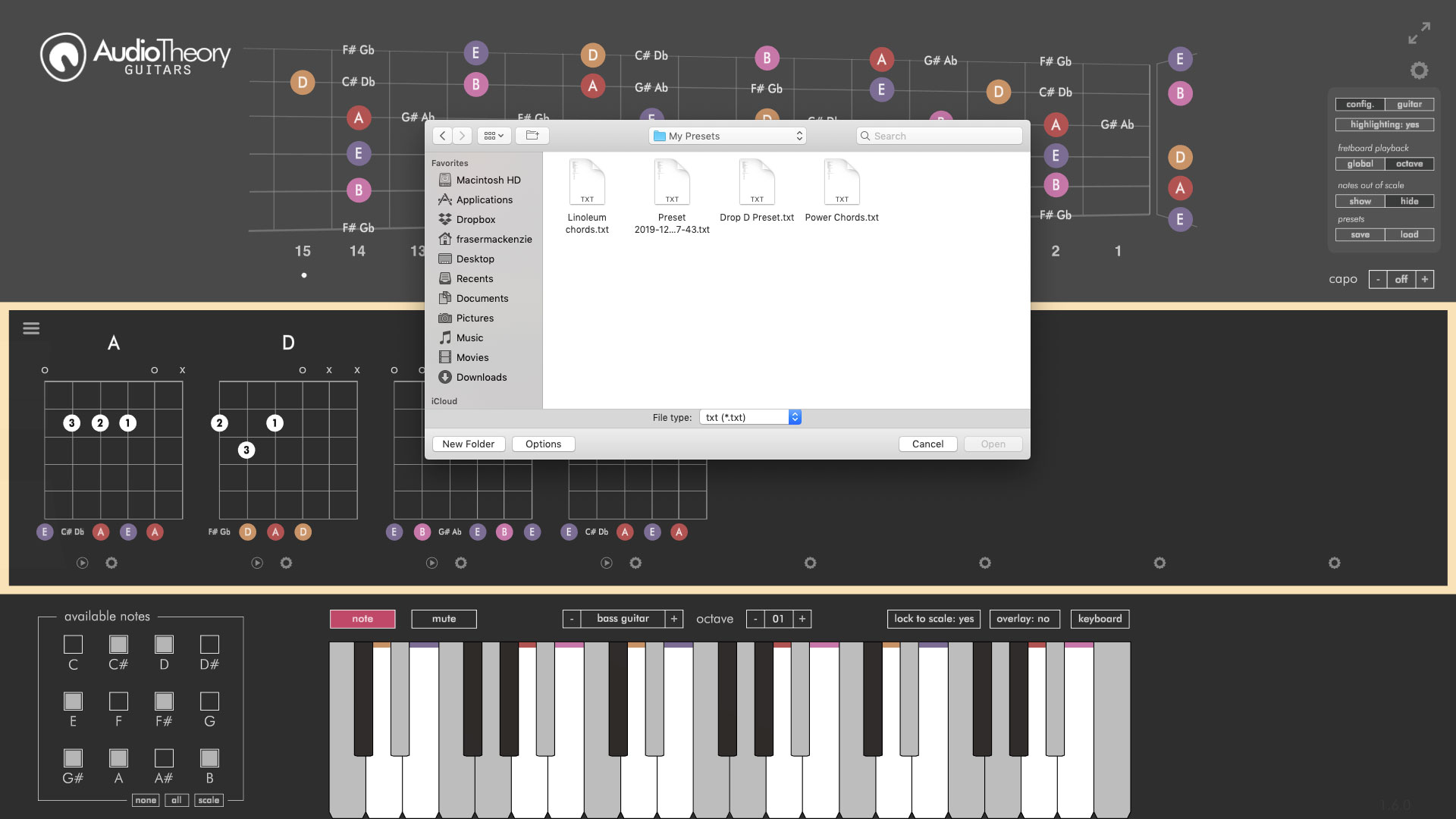Screen dimensions: 1456x819
Task: Open the chord panel hamburger menu
Action: click(x=31, y=328)
